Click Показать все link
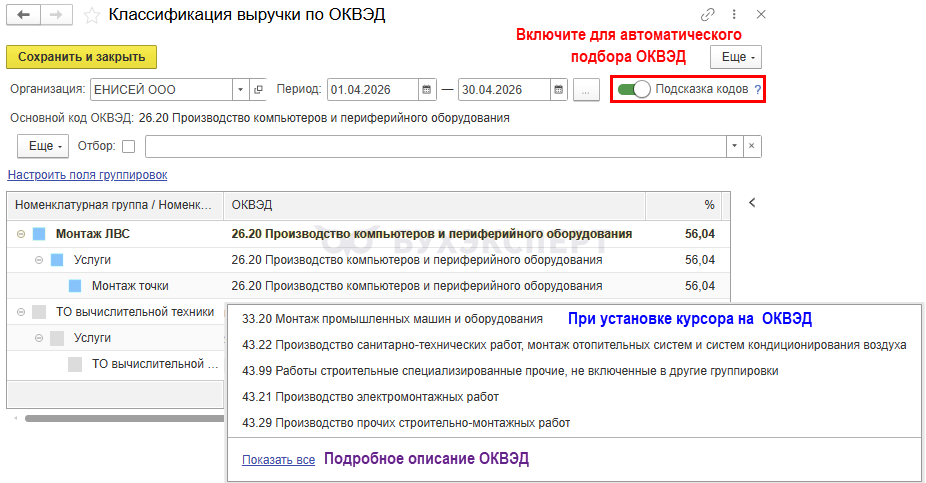Image resolution: width=926 pixels, height=483 pixels. click(278, 460)
